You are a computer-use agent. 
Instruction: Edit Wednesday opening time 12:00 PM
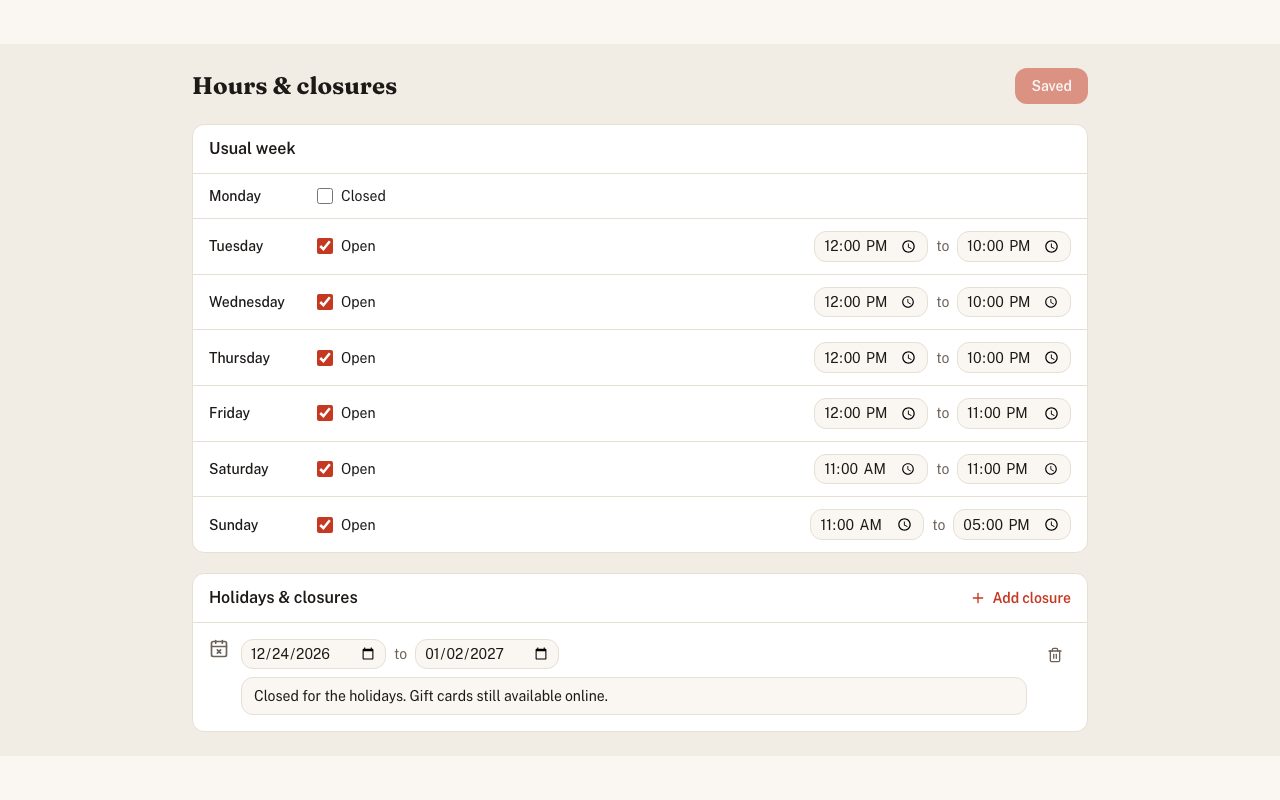(871, 302)
